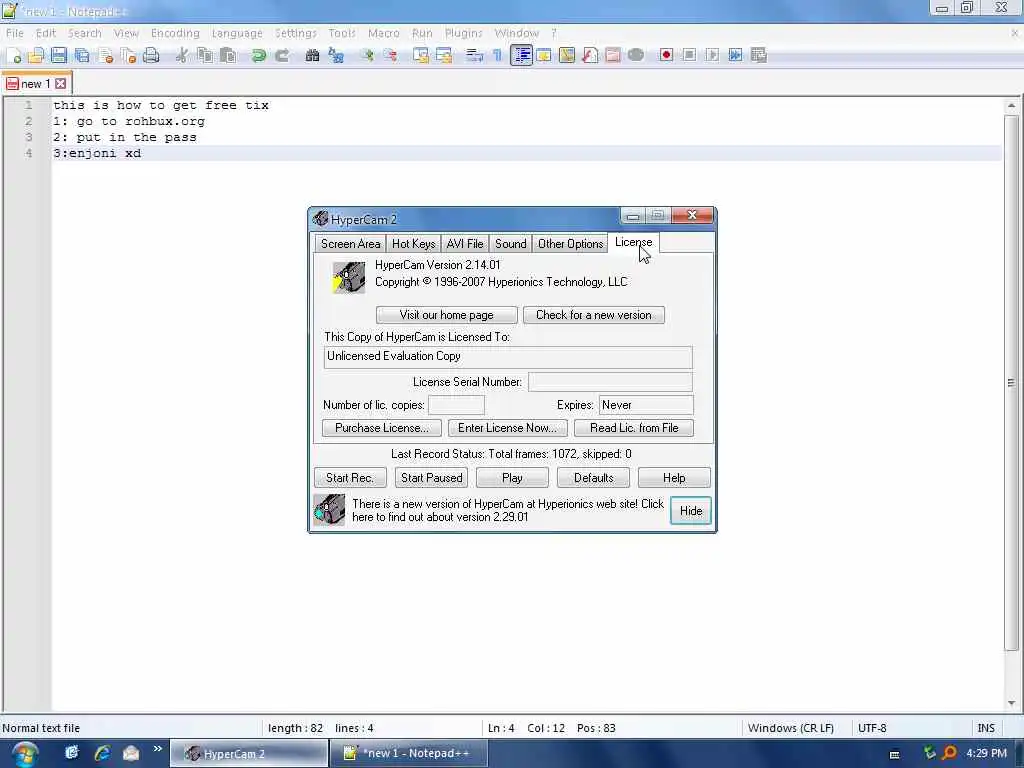Click the Notepad++ vertical scrollbar thumb
Viewport: 1024px width, 768px height.
[x=1011, y=383]
